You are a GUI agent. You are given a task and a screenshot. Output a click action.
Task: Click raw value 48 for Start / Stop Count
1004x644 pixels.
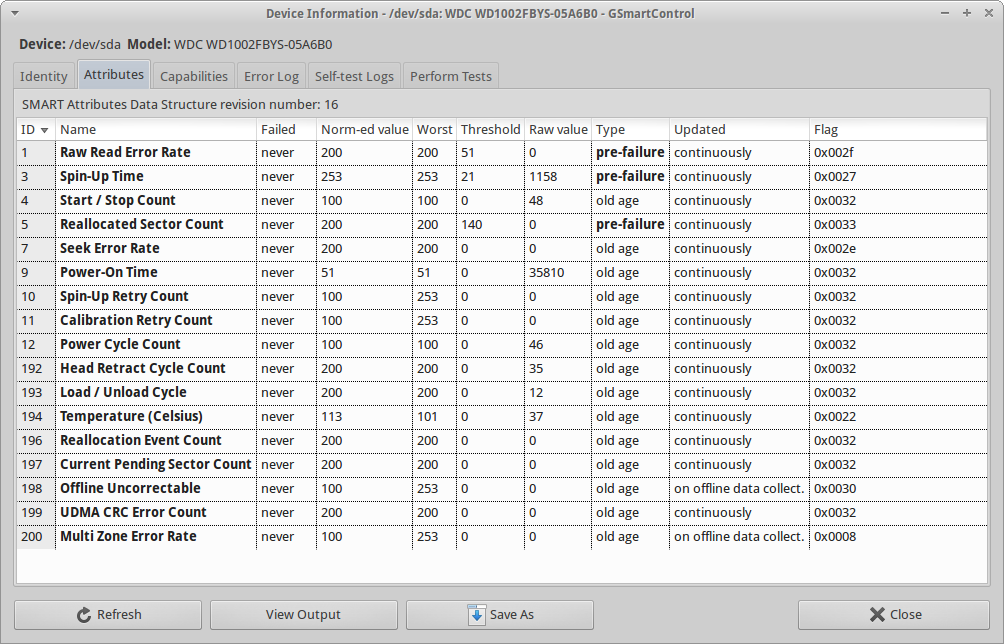pos(536,200)
